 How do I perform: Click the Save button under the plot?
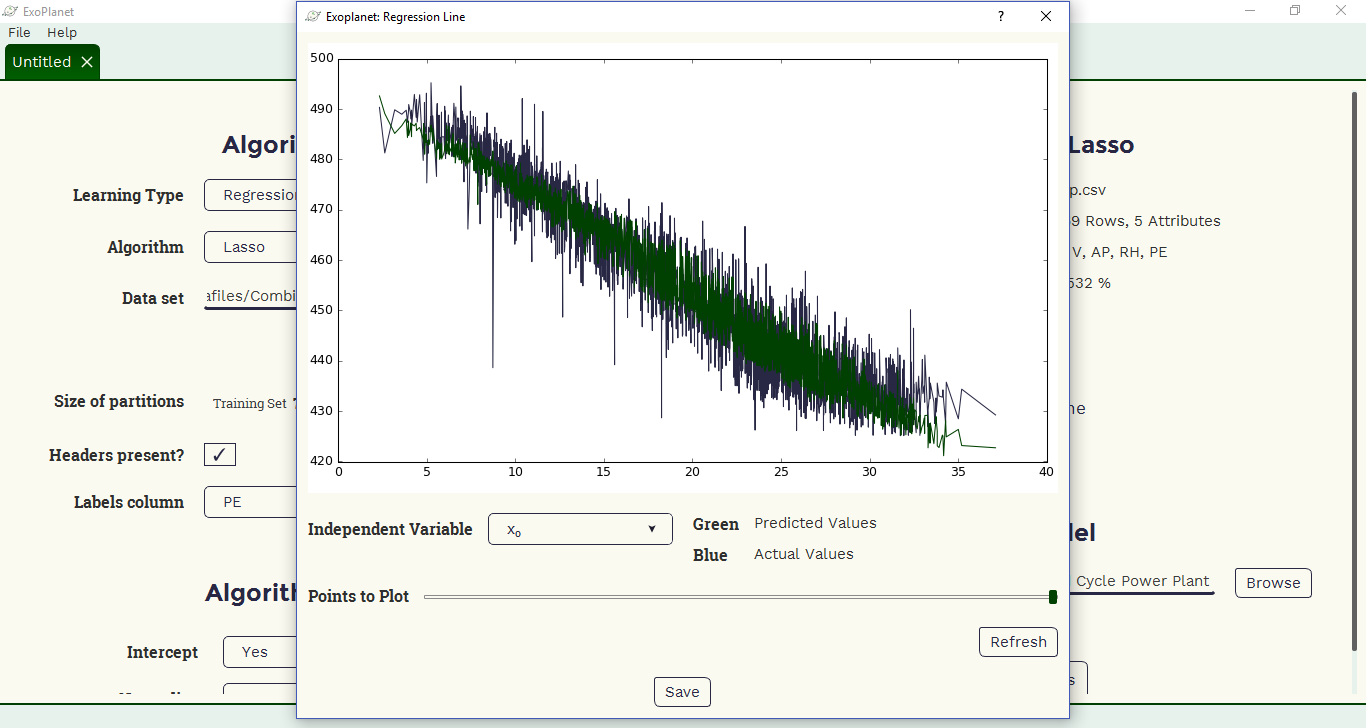pos(682,692)
